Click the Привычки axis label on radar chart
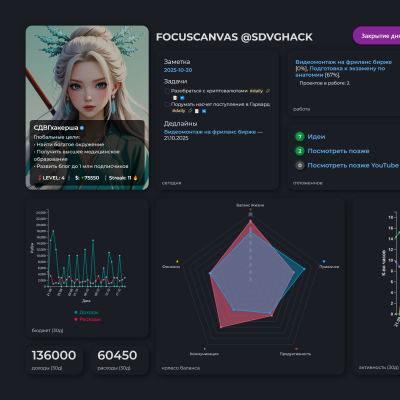The image size is (400, 400). point(329,267)
